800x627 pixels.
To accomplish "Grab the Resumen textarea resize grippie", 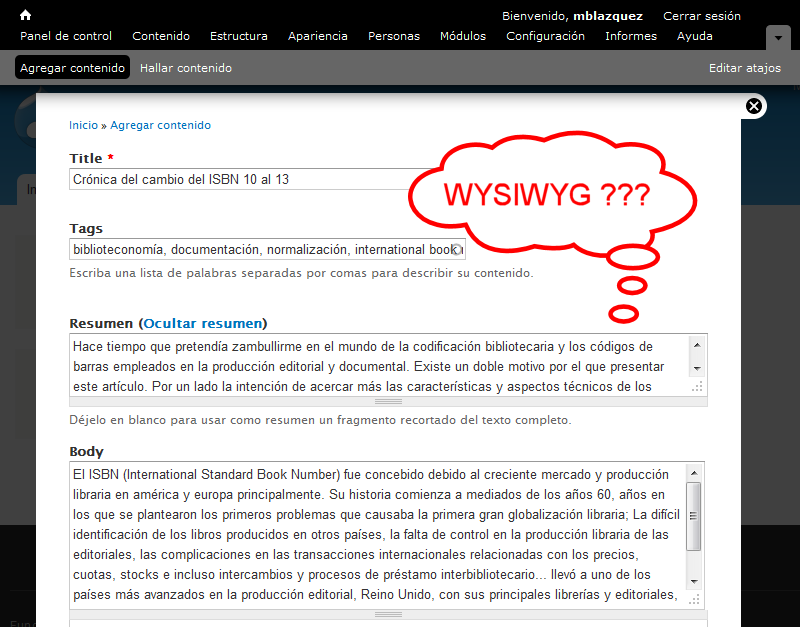I will [x=388, y=401].
